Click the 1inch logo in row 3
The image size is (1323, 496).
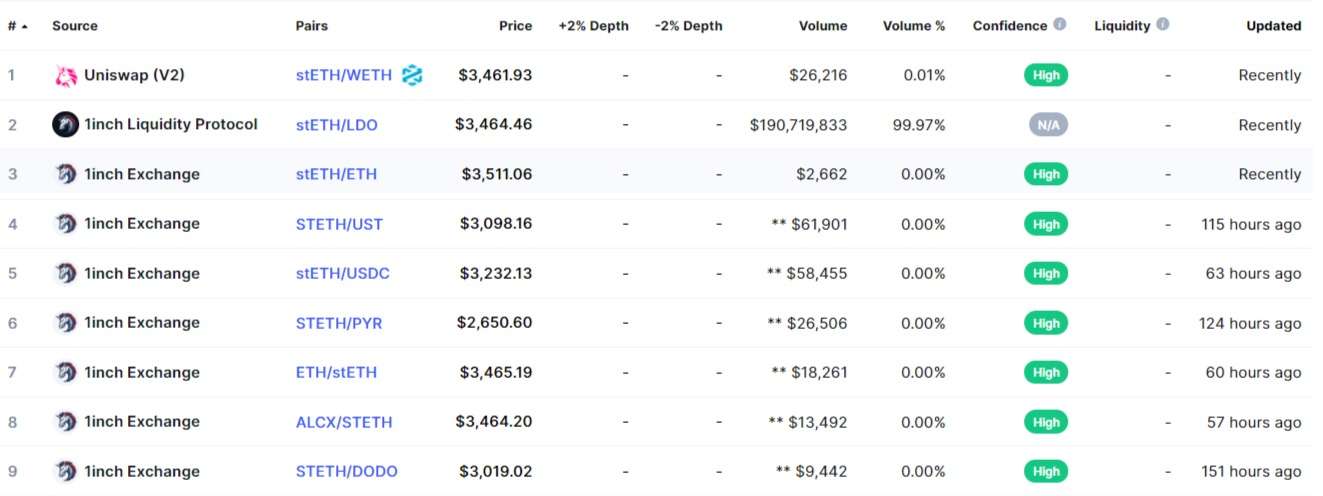pyautogui.click(x=65, y=174)
